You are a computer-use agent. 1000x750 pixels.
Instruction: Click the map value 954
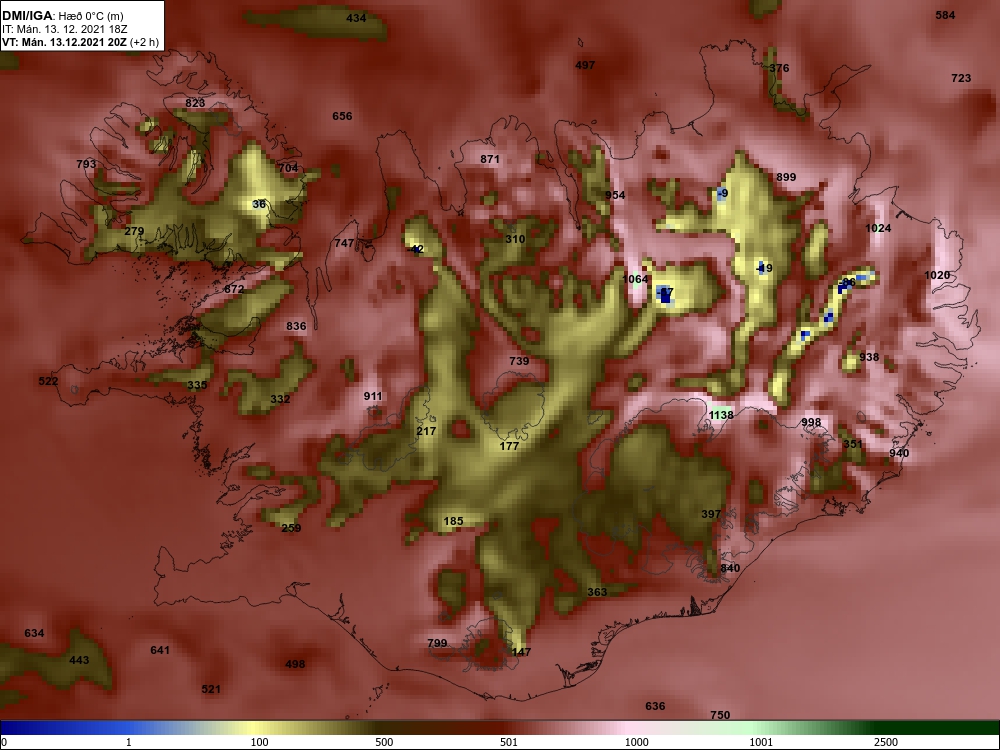pos(615,196)
